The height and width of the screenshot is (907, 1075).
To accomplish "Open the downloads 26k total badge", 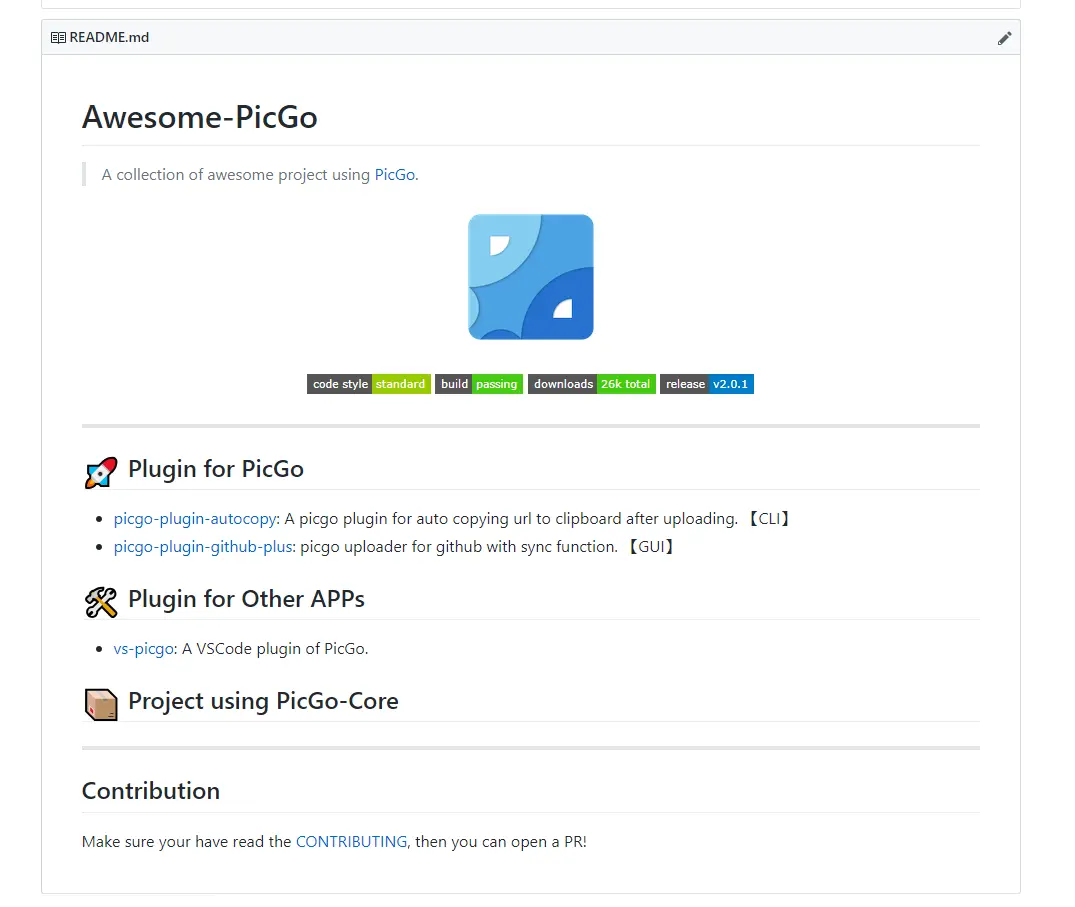I will 592,384.
